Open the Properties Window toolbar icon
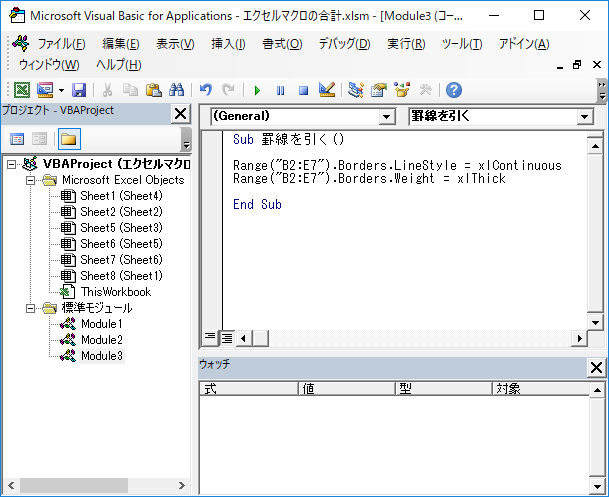This screenshot has height=497, width=609. 379,90
